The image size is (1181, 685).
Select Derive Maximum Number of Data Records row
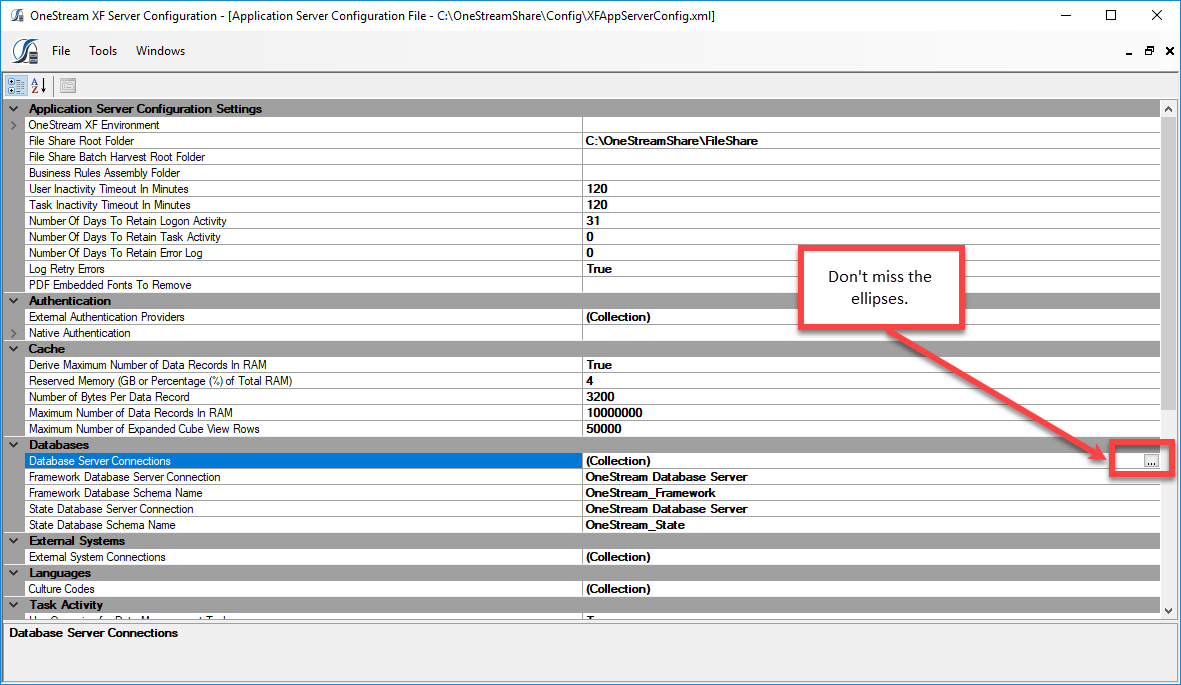(x=593, y=365)
